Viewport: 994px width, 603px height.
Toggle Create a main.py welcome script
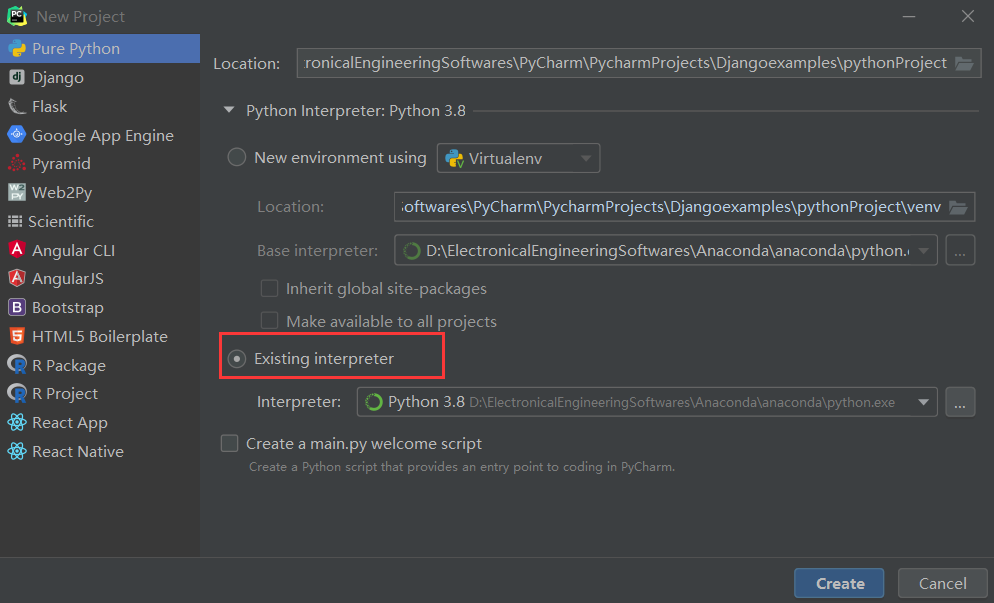[x=229, y=443]
